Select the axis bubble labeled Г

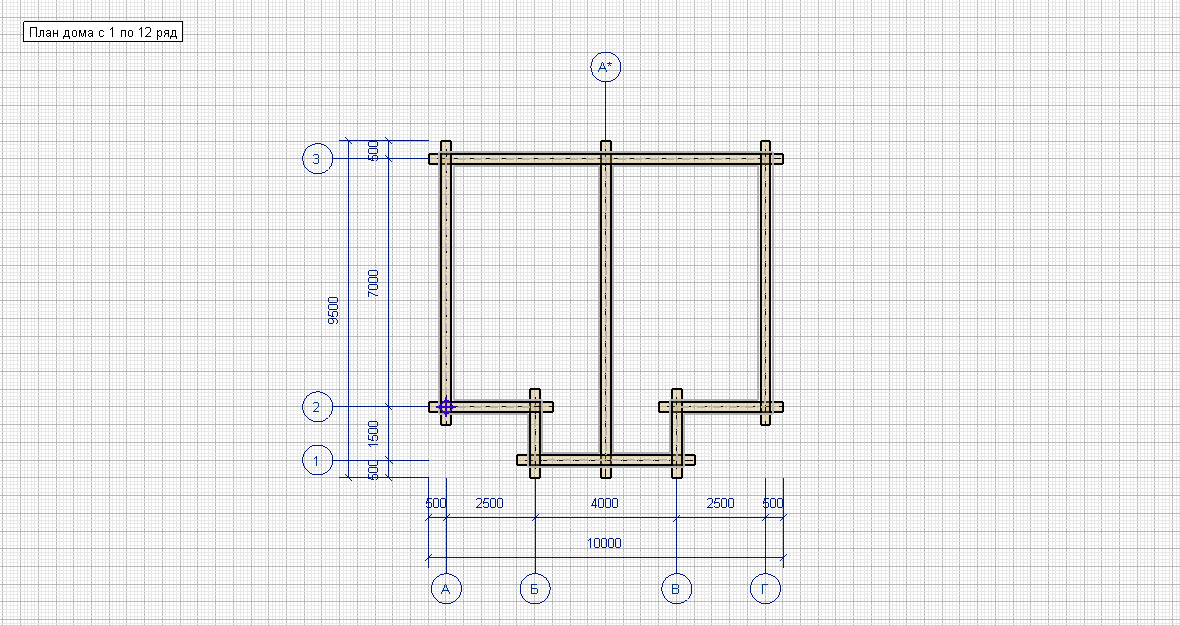[765, 590]
